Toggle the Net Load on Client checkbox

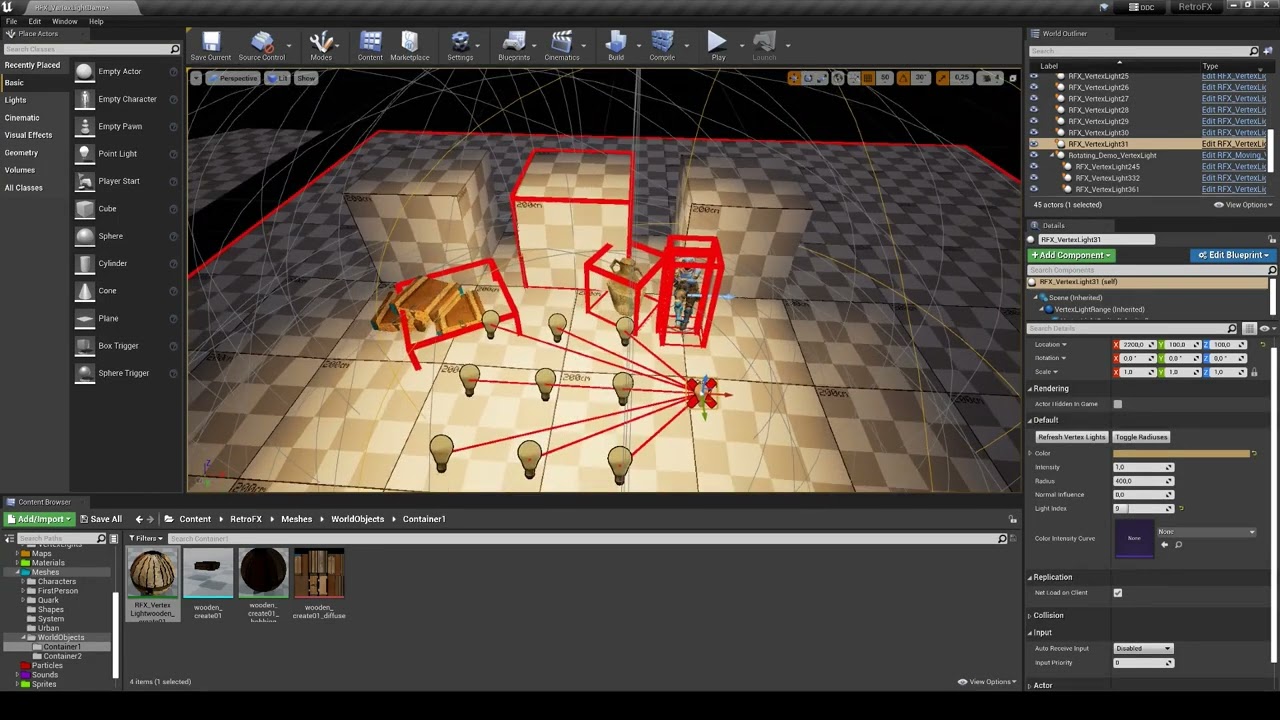[x=1118, y=593]
